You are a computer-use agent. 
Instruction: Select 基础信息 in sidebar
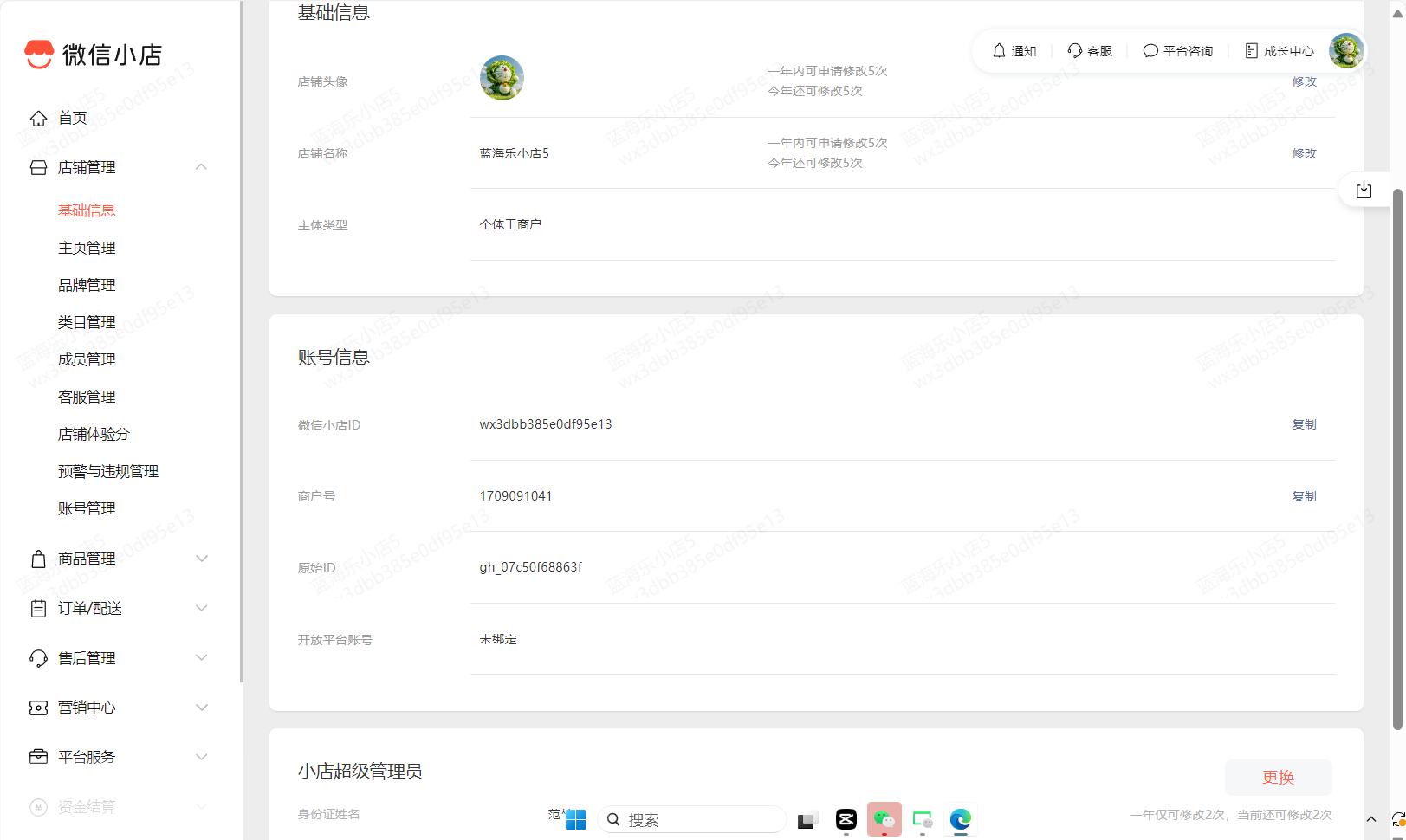click(x=87, y=210)
